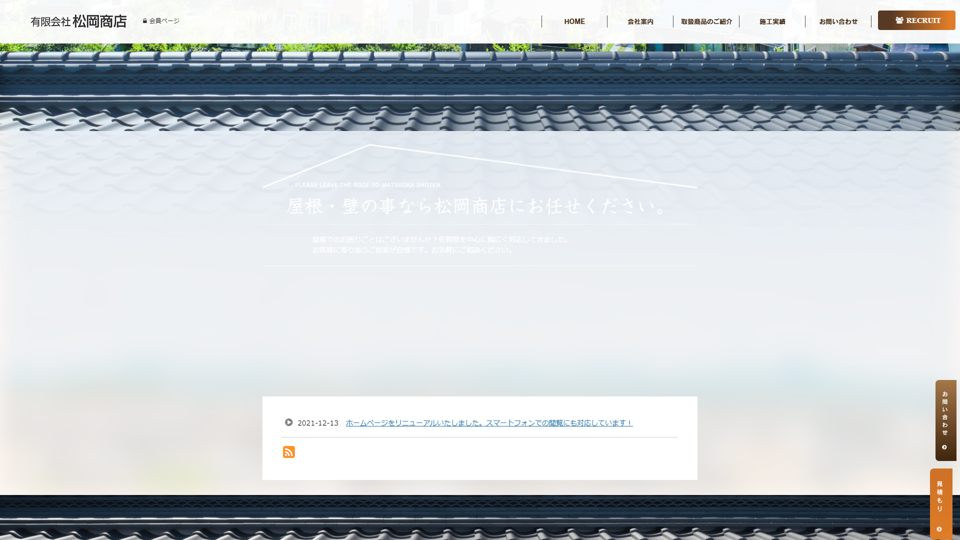
Task: Click the people icon on the RECRUIT button
Action: (899, 20)
